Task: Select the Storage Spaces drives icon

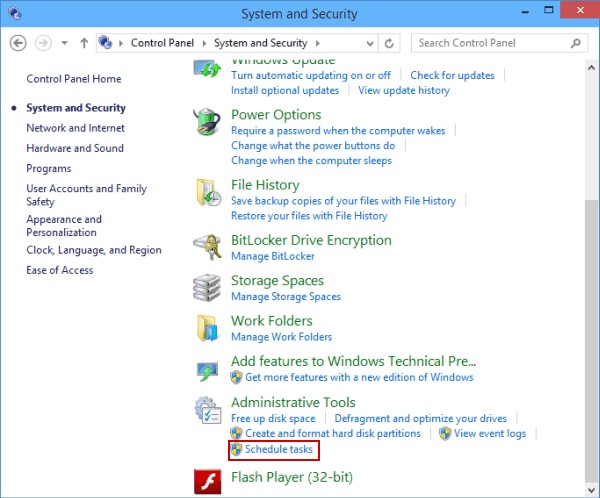Action: coord(208,288)
